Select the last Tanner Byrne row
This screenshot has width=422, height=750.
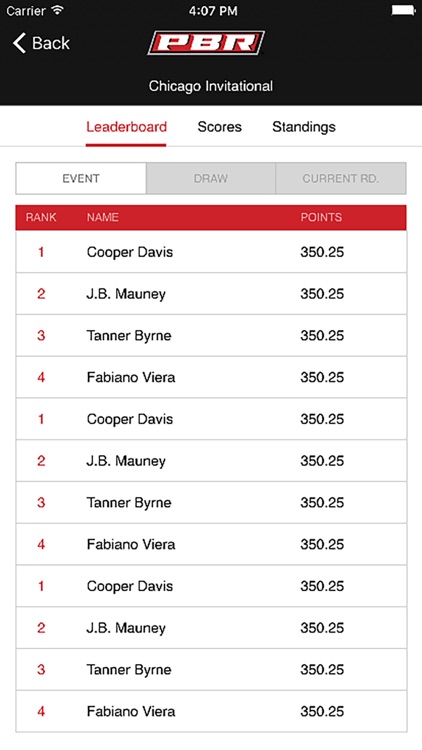point(211,670)
